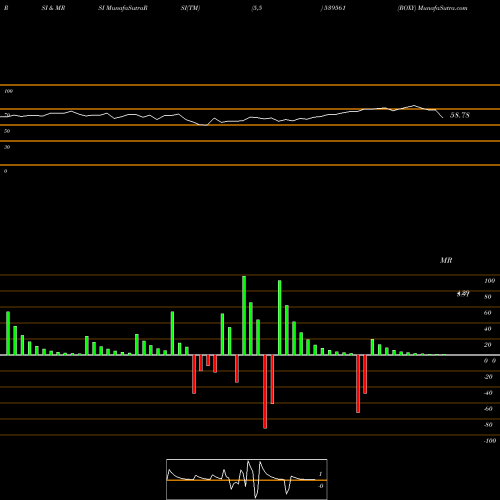Click the 58.78 RSI value label
The height and width of the screenshot is (500, 500).
[460, 115]
